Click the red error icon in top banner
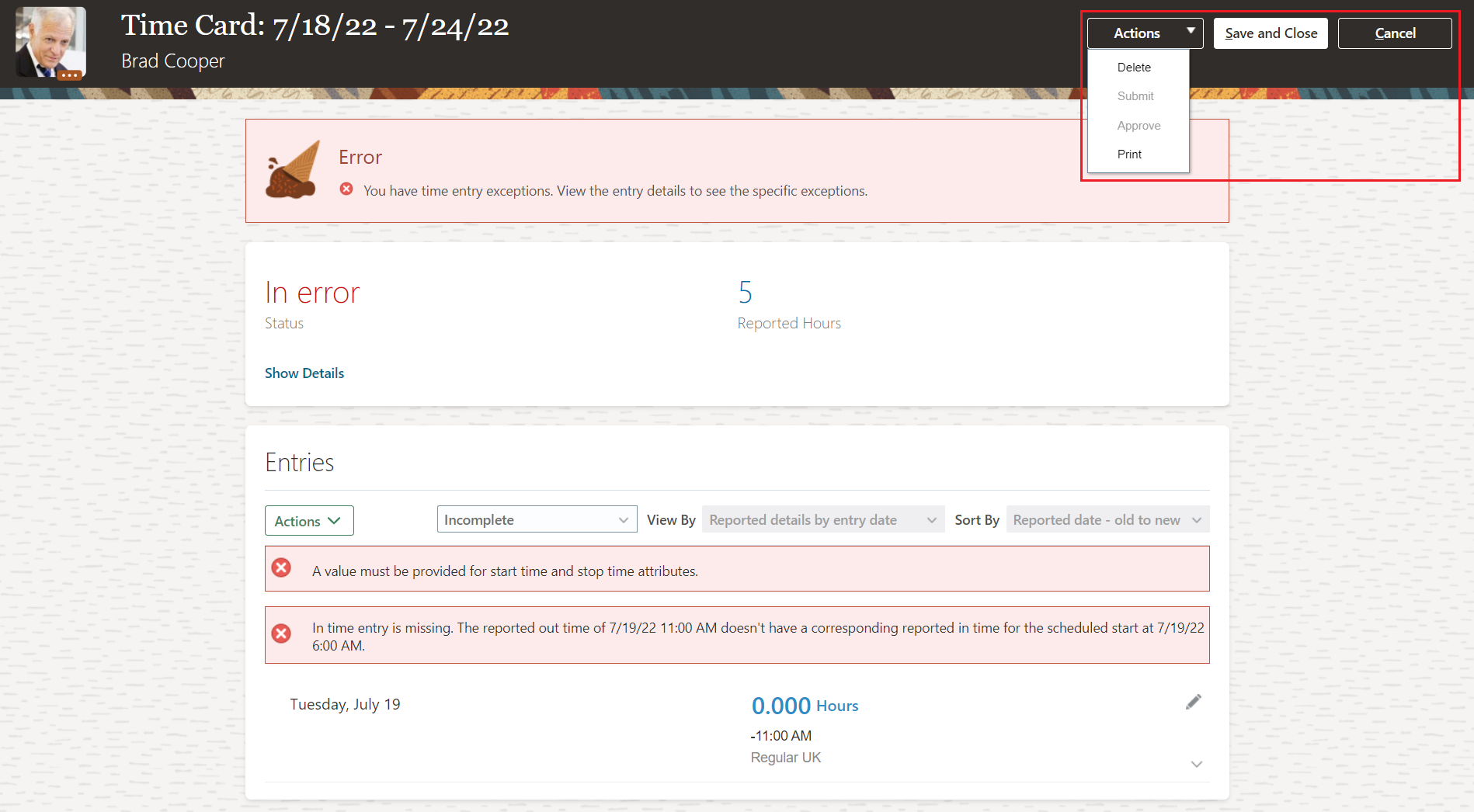Viewport: 1474px width, 812px height. click(x=346, y=189)
